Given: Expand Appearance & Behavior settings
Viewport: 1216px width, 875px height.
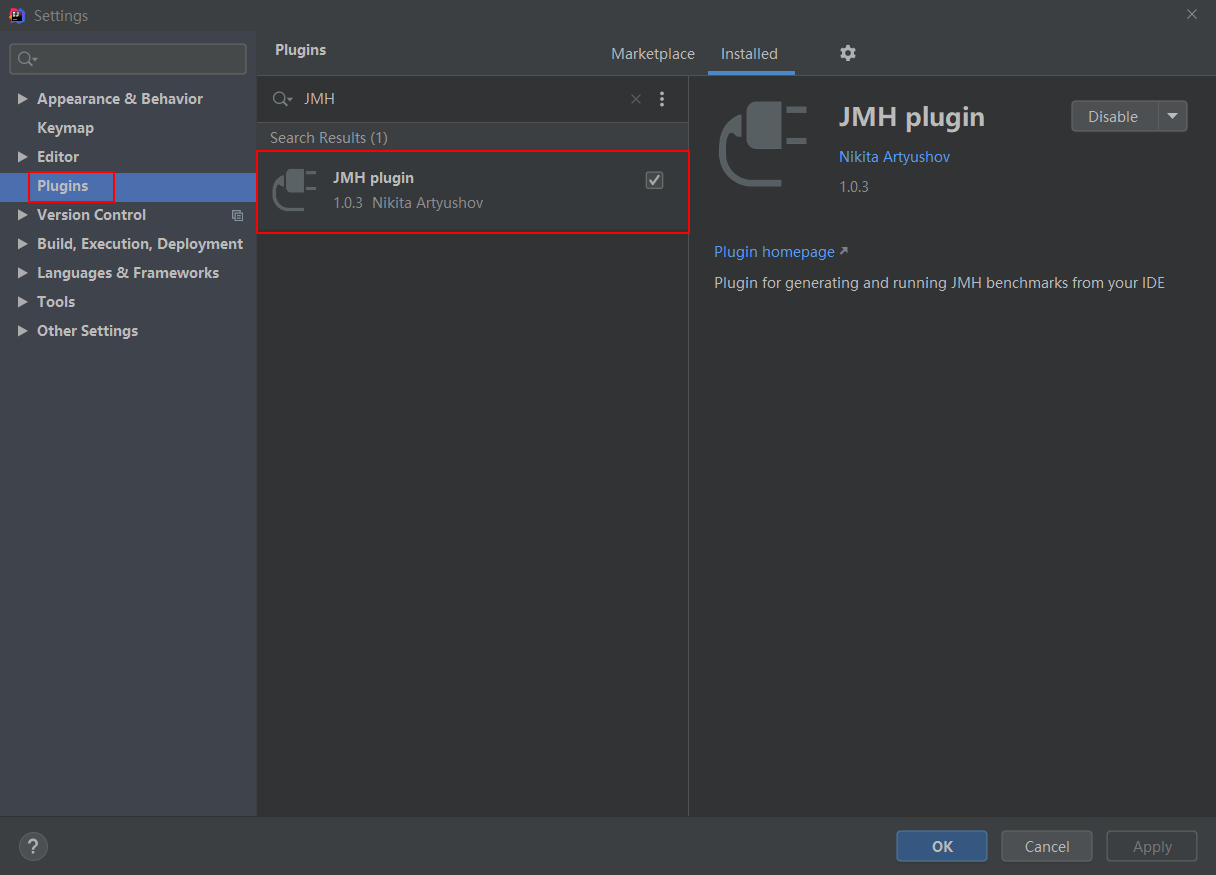Looking at the screenshot, I should click(x=23, y=99).
